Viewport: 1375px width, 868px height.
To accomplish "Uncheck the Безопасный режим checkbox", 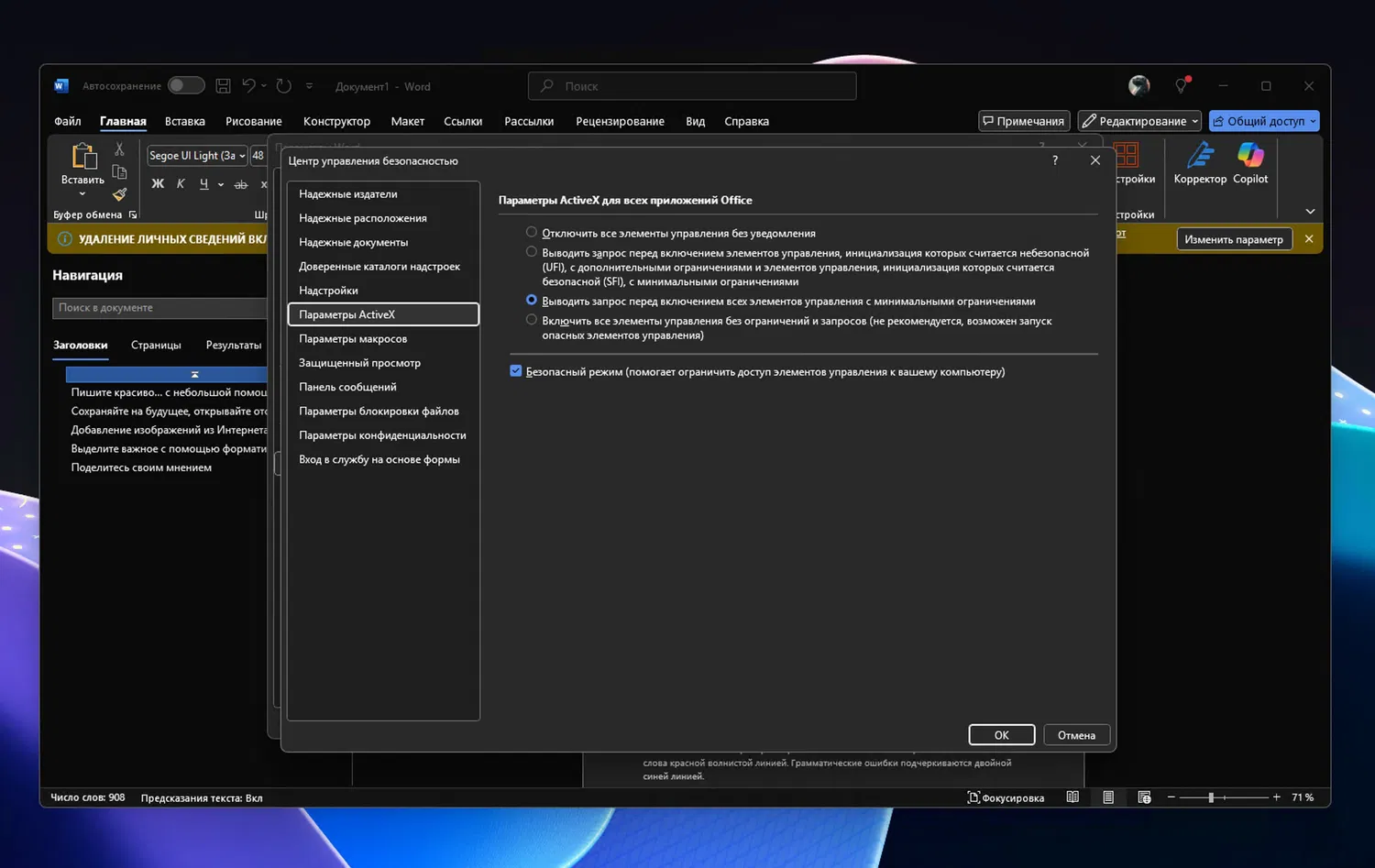I will tap(516, 371).
